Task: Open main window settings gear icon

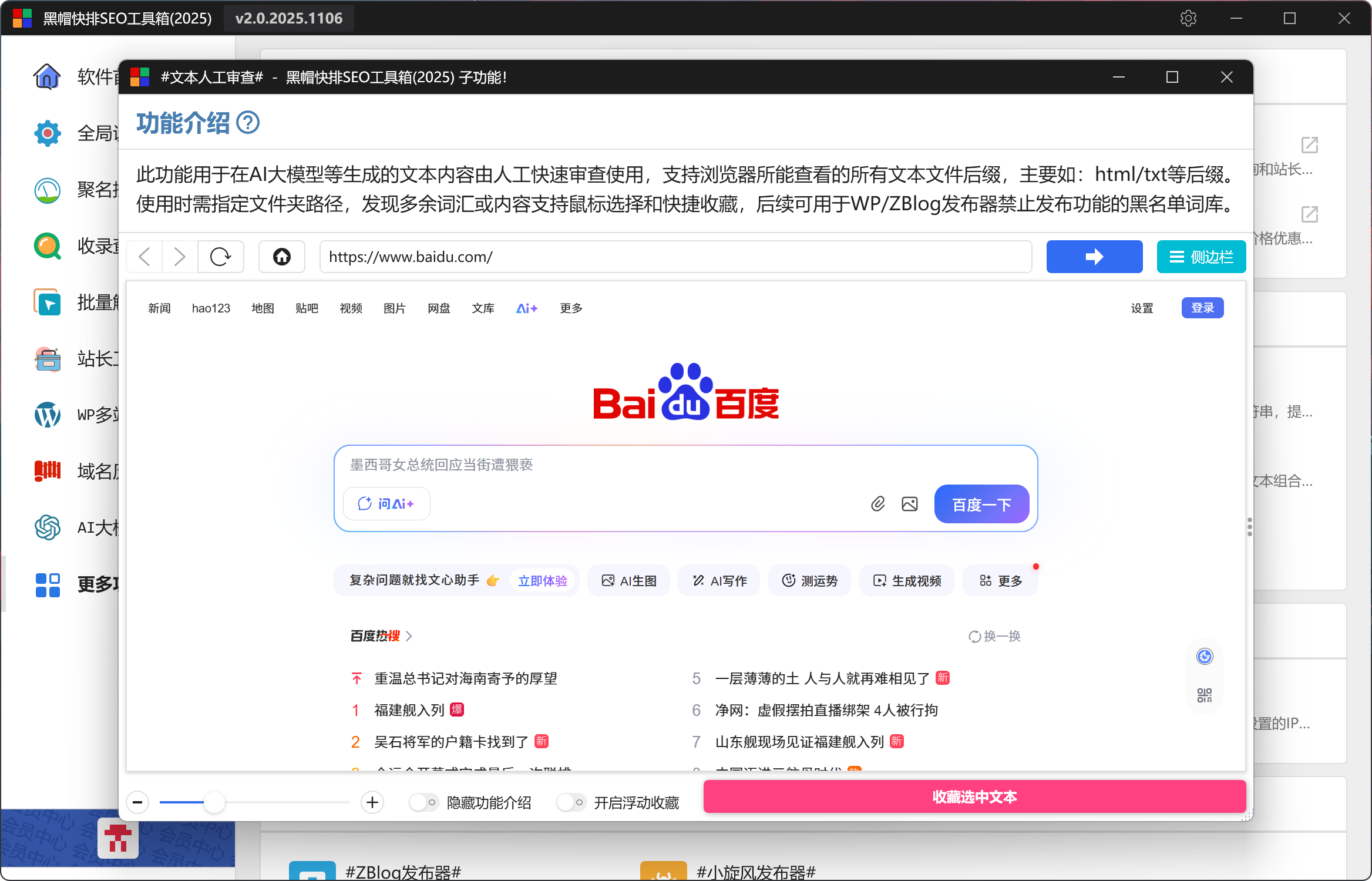Action: pos(1188,18)
